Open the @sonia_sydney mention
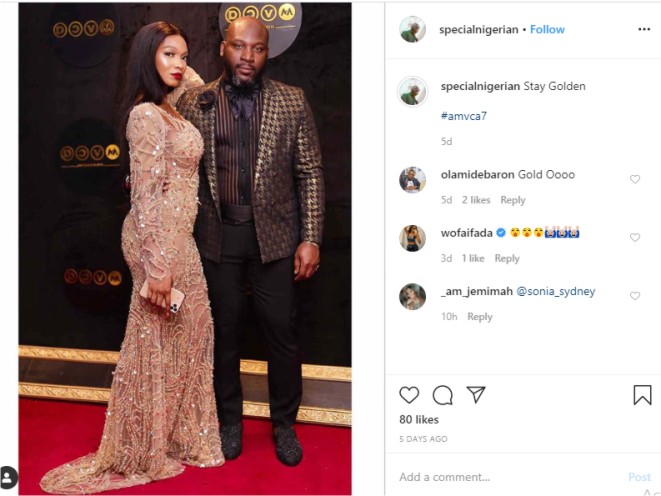The image size is (661, 496). coord(556,291)
